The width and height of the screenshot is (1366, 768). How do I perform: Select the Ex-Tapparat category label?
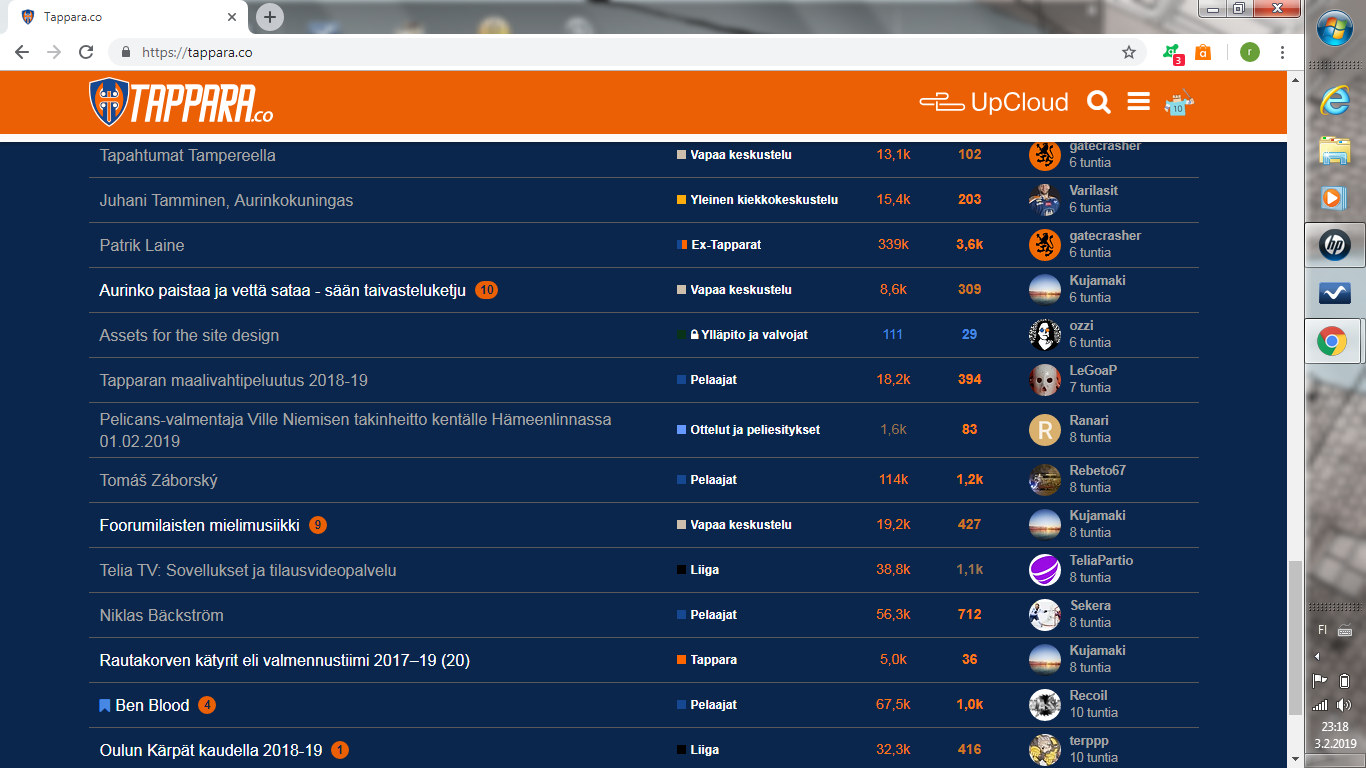(726, 245)
